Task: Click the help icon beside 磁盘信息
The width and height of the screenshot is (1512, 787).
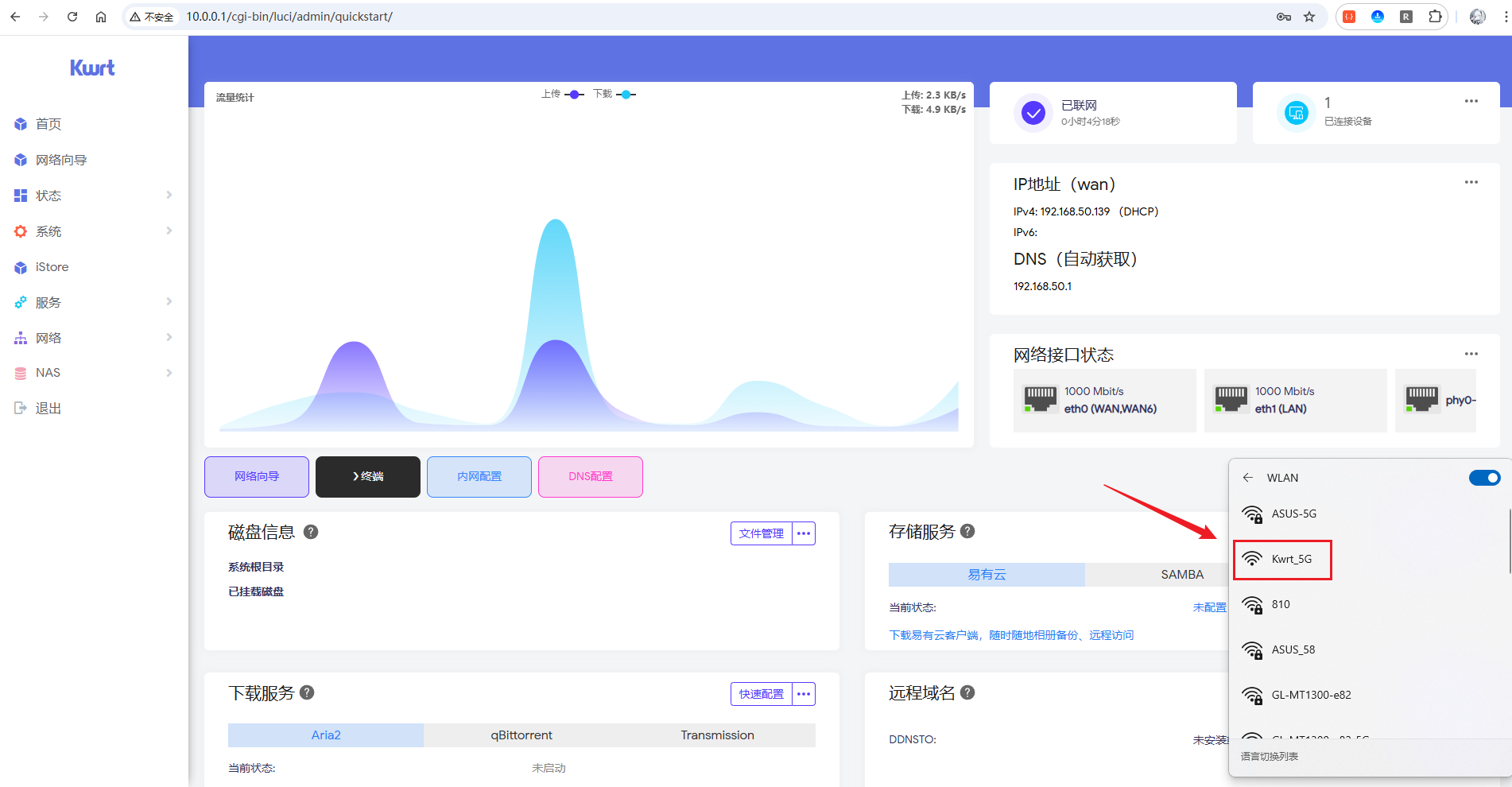Action: pos(311,532)
